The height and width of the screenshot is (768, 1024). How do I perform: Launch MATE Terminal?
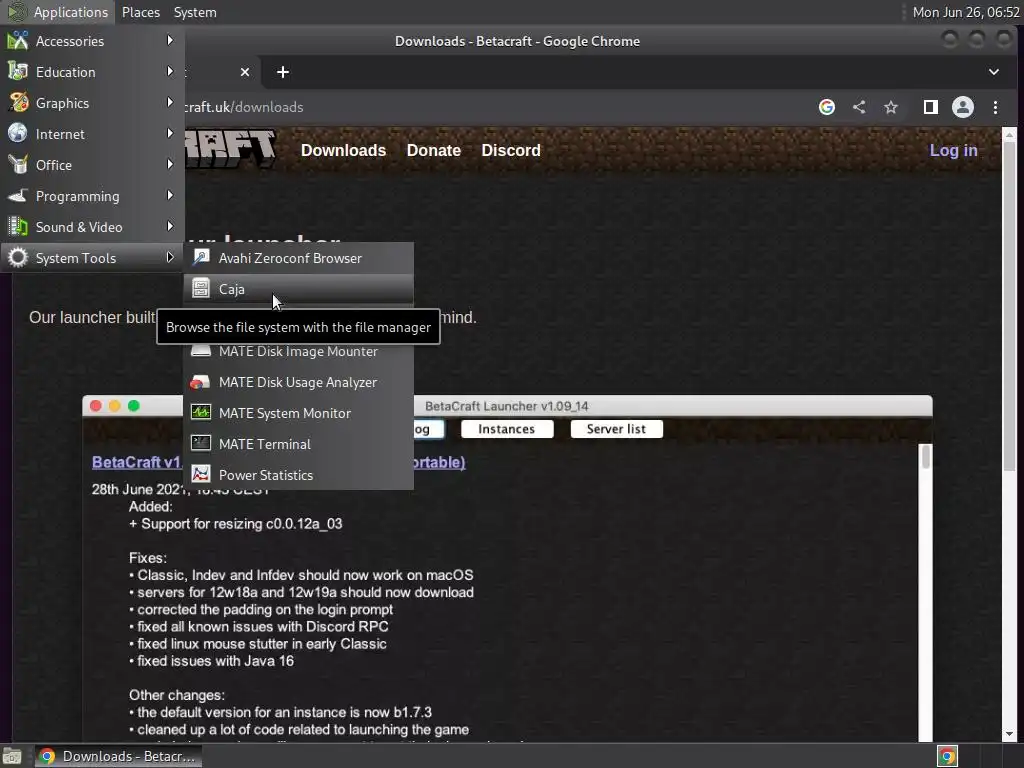coord(298,444)
